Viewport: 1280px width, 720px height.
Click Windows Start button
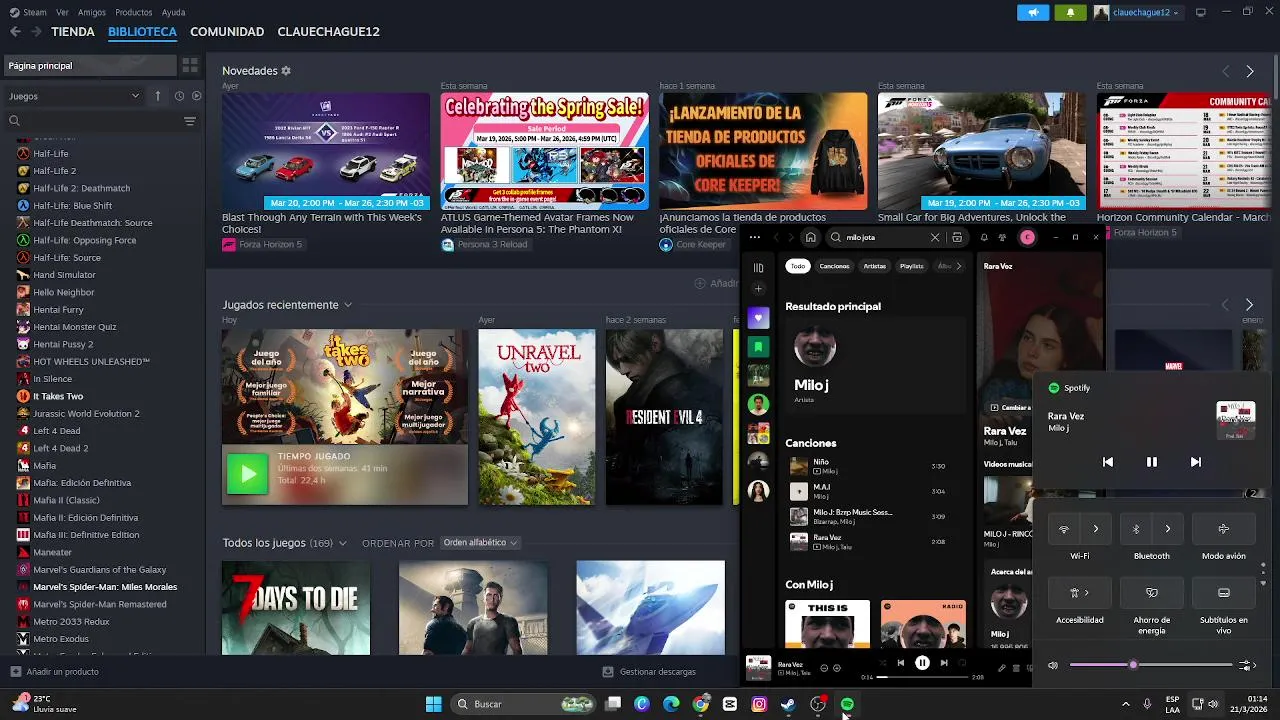point(433,704)
